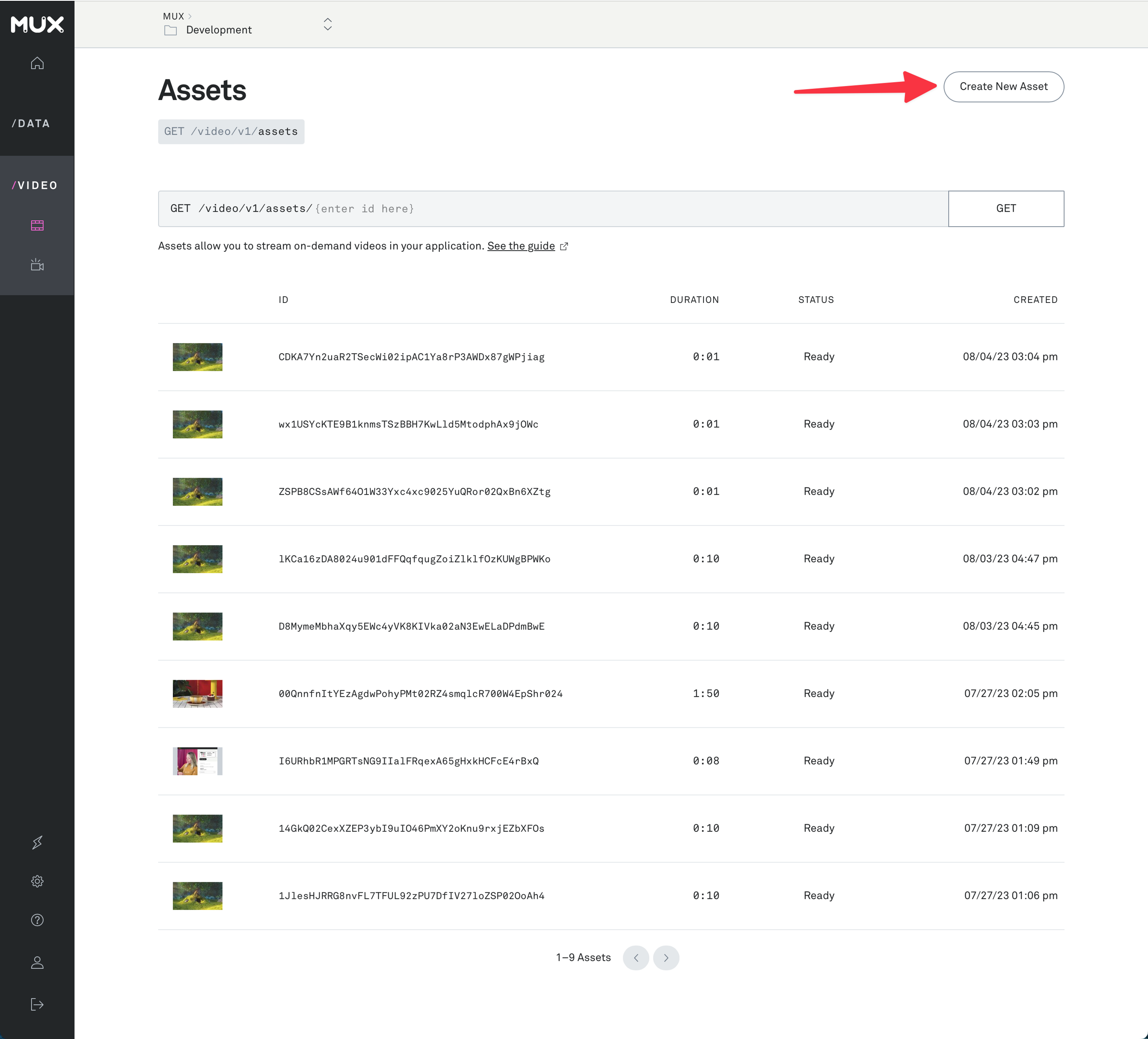Open the /DATA section
Screen dimensions: 1148x1039
(x=31, y=123)
